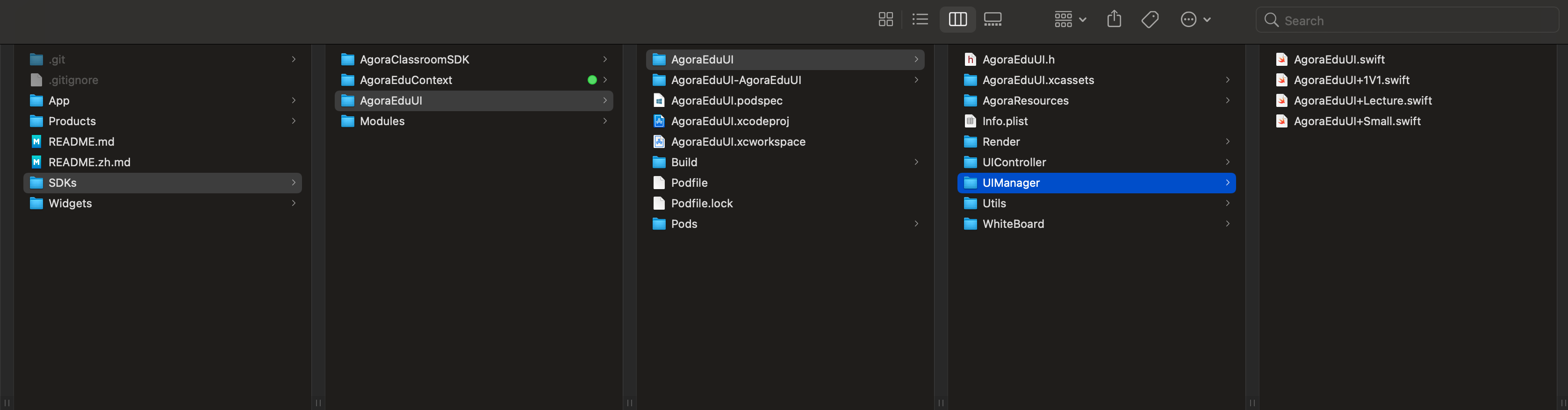This screenshot has width=1568, height=410.
Task: Select AgoraEduUI folder in the SDKs column
Action: tap(474, 101)
